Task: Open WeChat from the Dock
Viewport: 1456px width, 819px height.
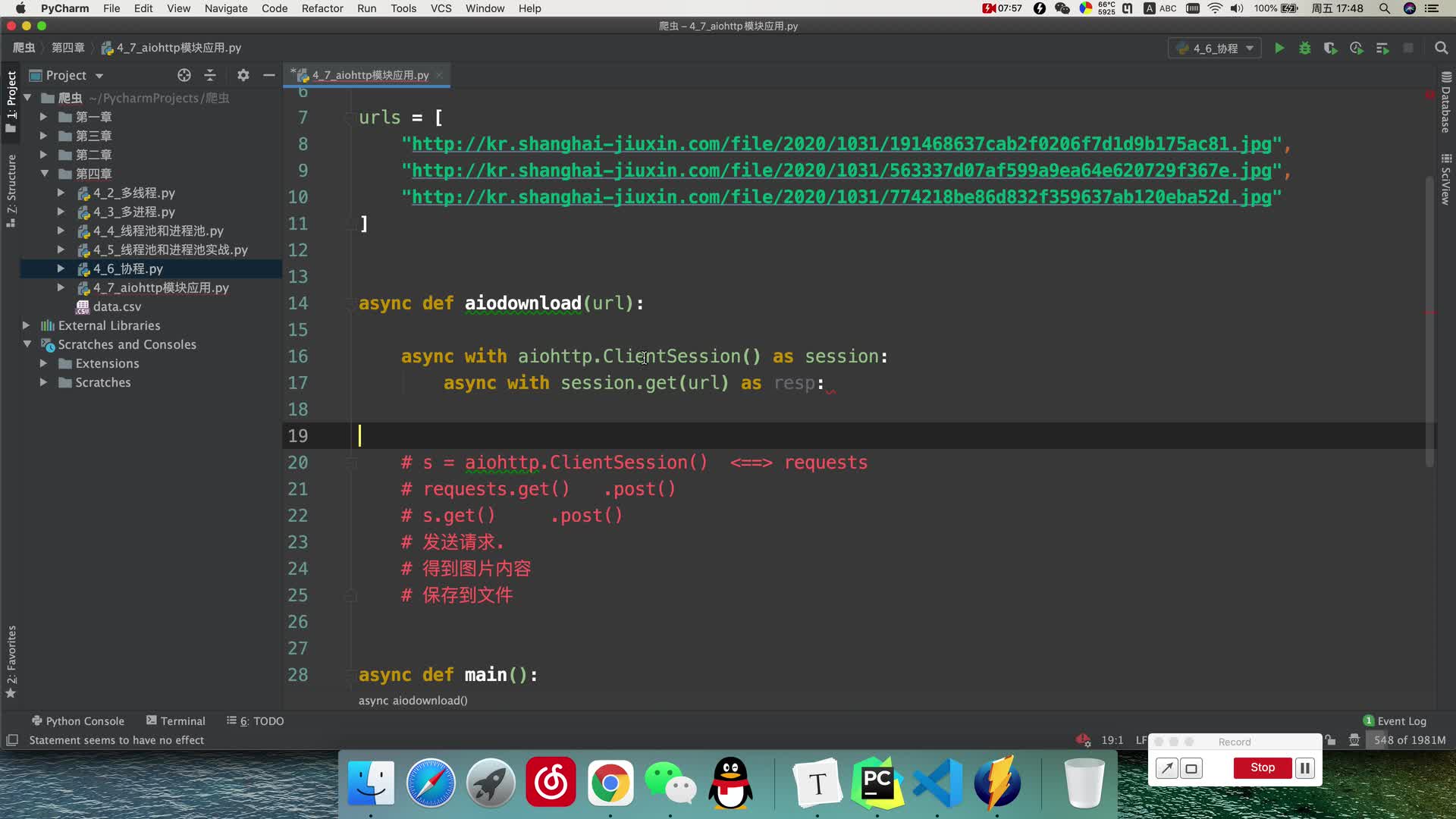Action: coord(670,783)
